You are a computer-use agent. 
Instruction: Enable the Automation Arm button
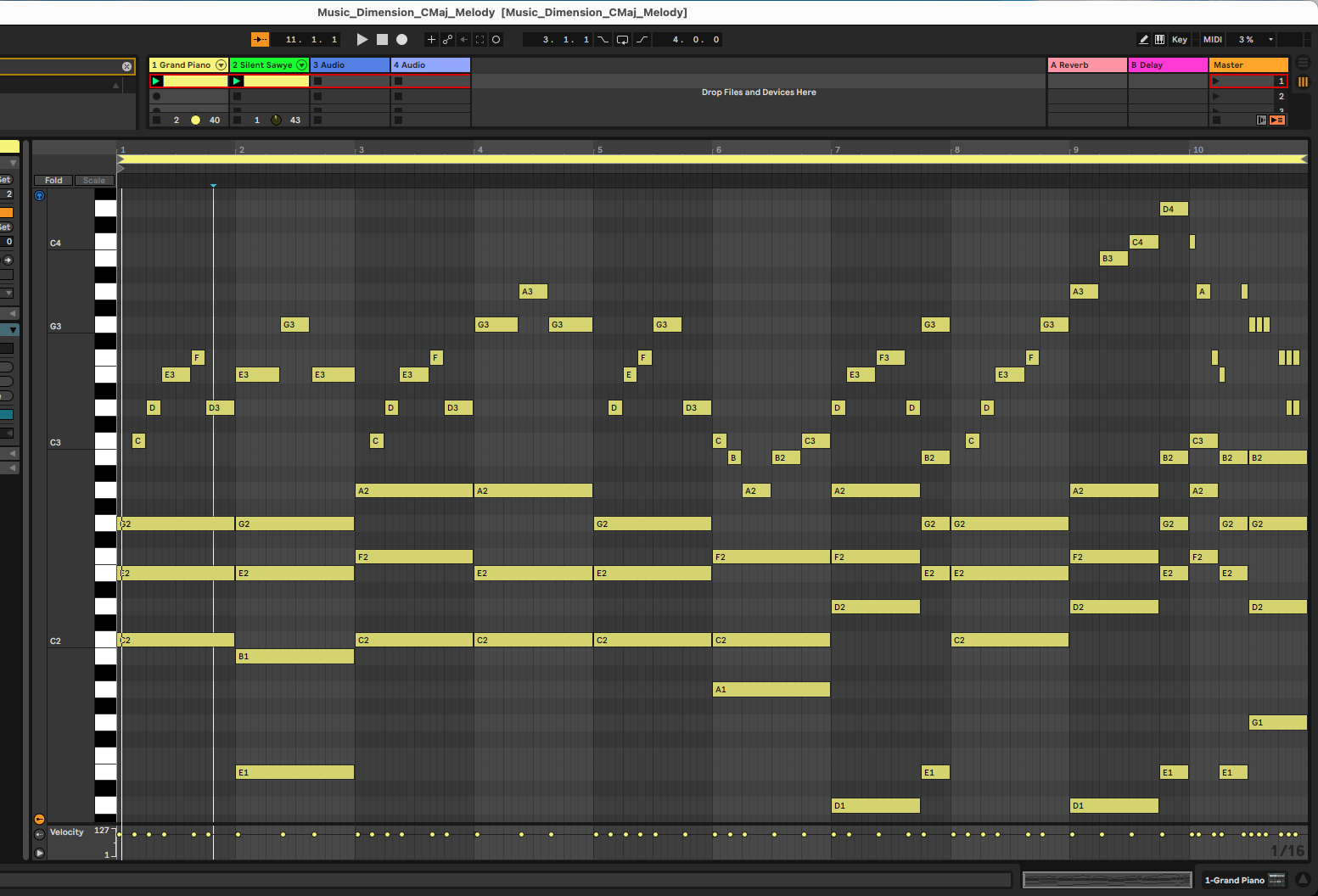point(447,39)
